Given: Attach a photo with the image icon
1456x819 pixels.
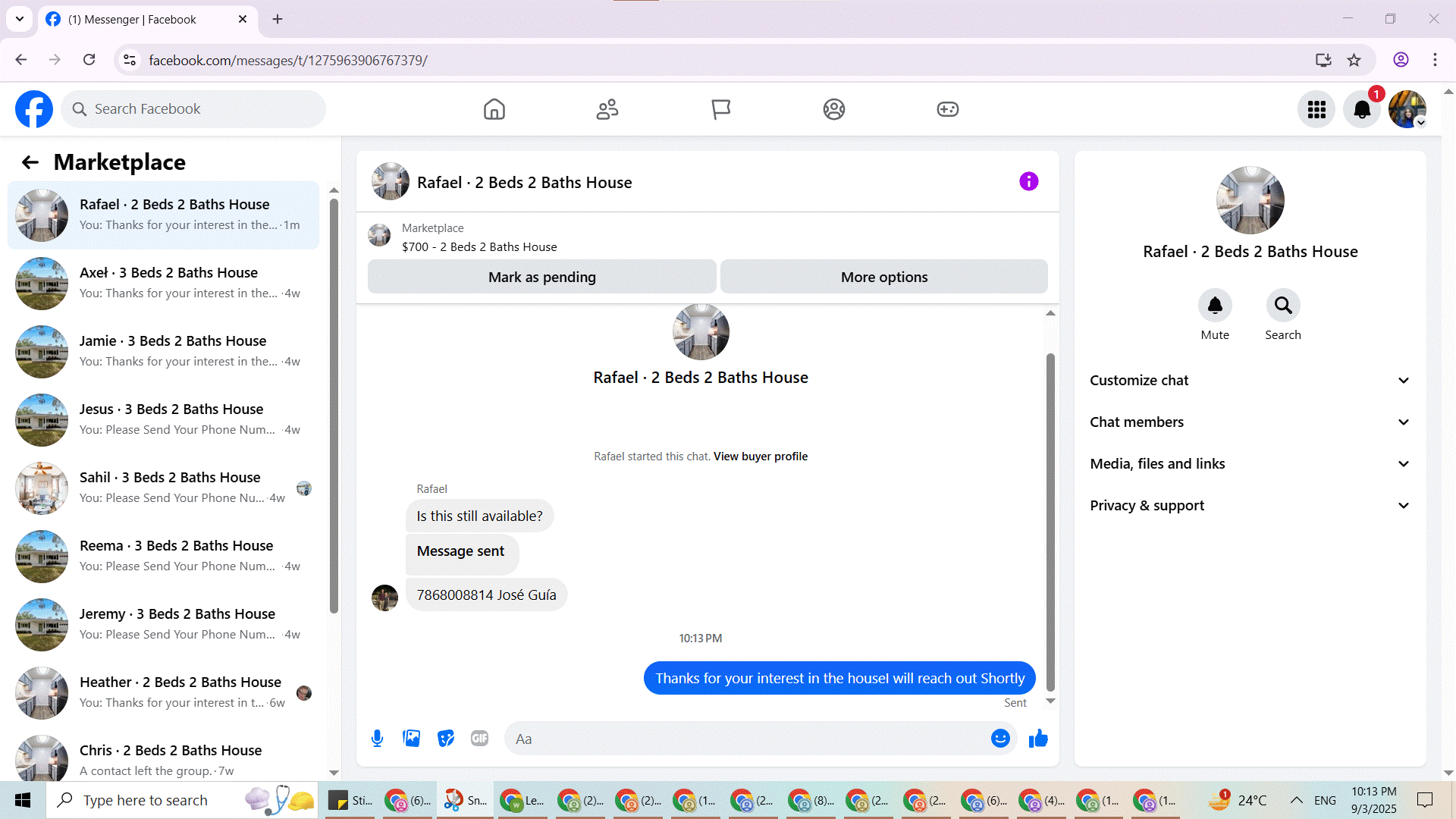Looking at the screenshot, I should (x=412, y=739).
